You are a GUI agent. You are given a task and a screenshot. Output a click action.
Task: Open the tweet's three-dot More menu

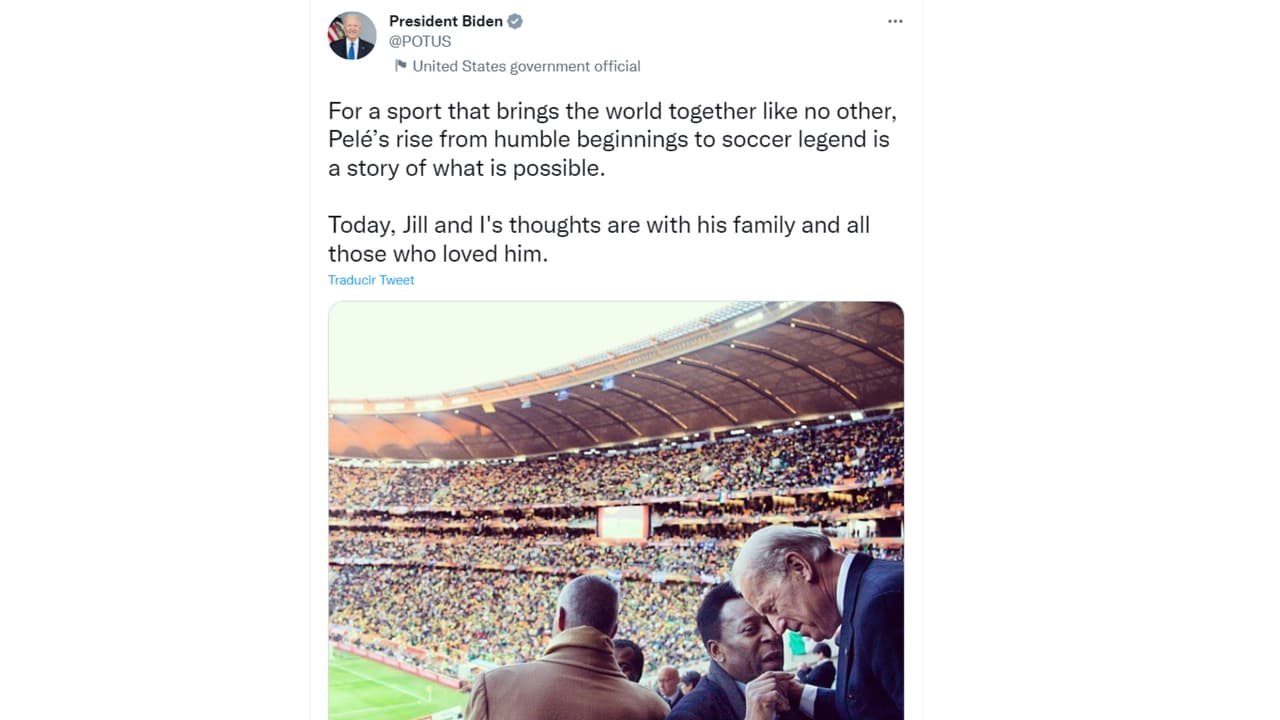pyautogui.click(x=895, y=21)
